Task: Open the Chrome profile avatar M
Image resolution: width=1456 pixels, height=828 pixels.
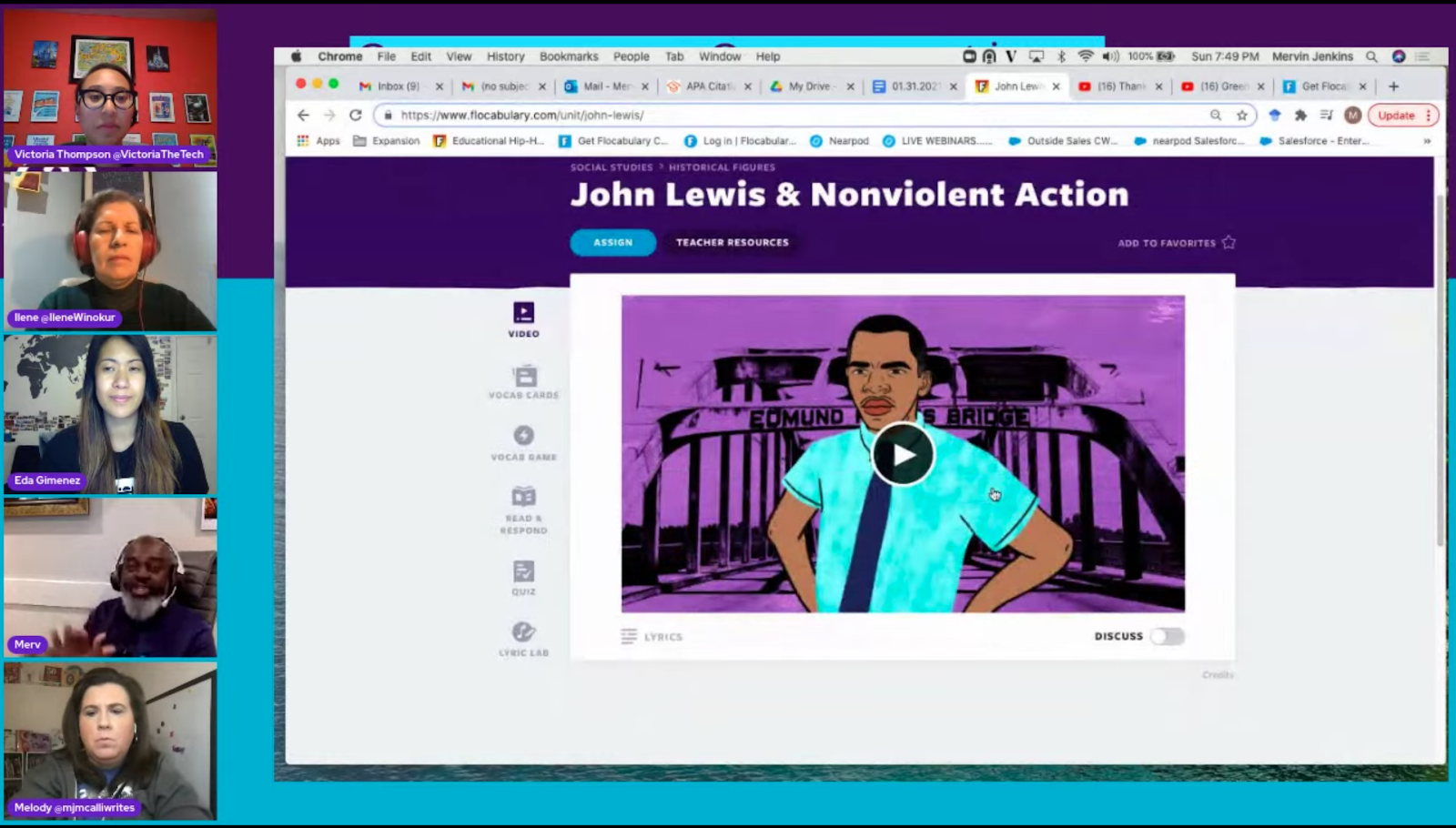Action: pyautogui.click(x=1353, y=116)
